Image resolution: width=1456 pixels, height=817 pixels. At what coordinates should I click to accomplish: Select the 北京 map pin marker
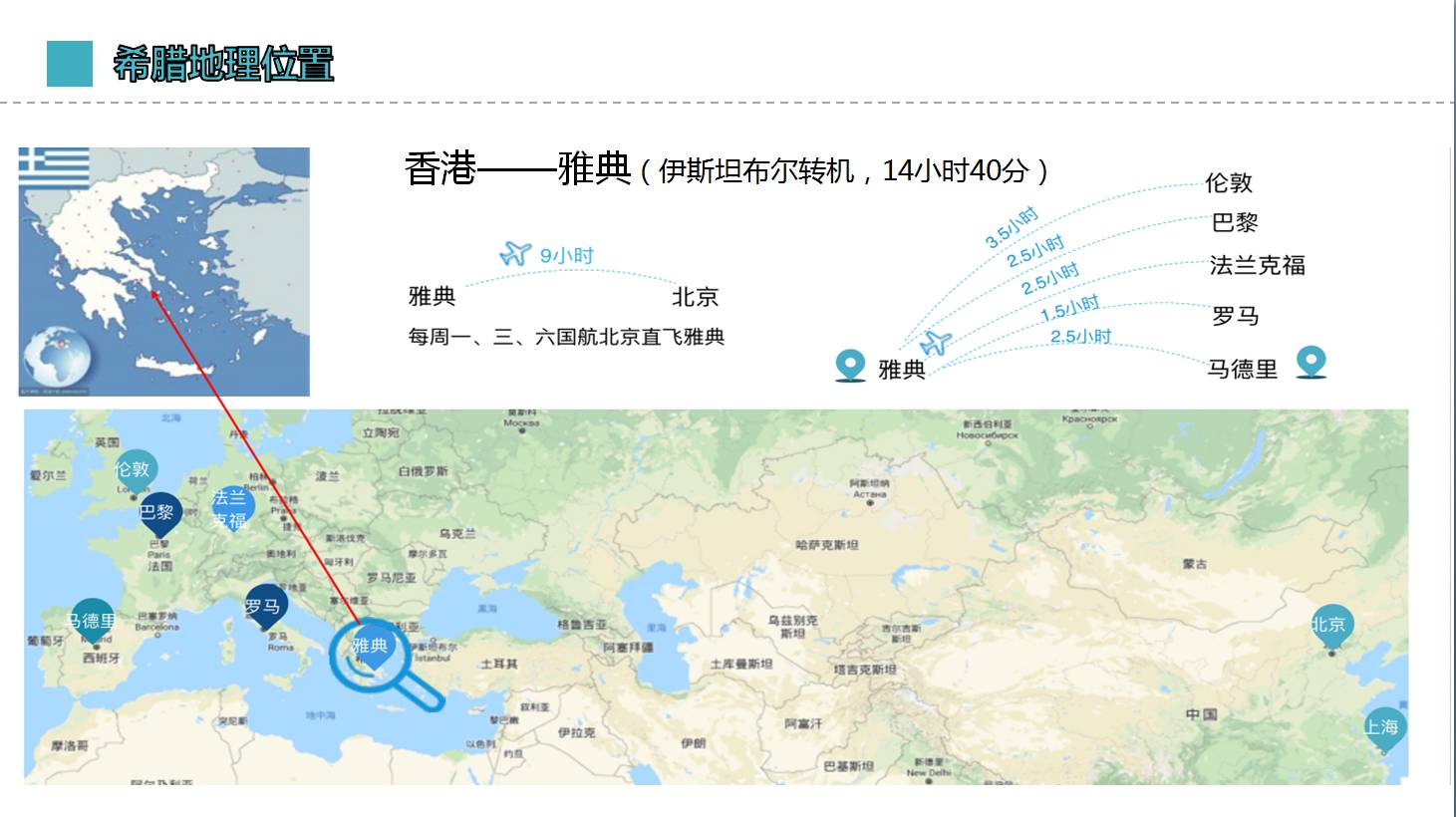[1330, 625]
